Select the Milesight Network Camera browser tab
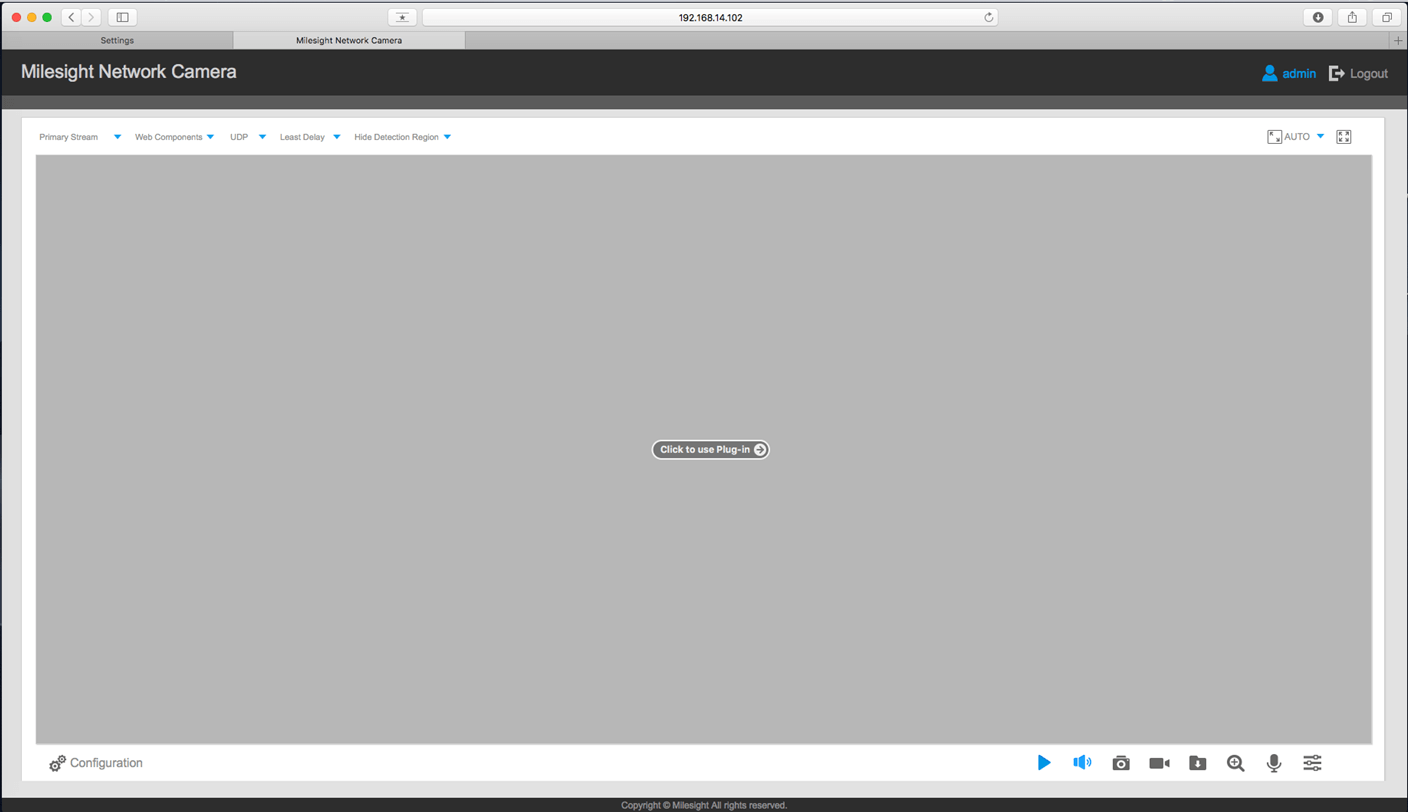This screenshot has width=1408, height=812. (x=349, y=40)
